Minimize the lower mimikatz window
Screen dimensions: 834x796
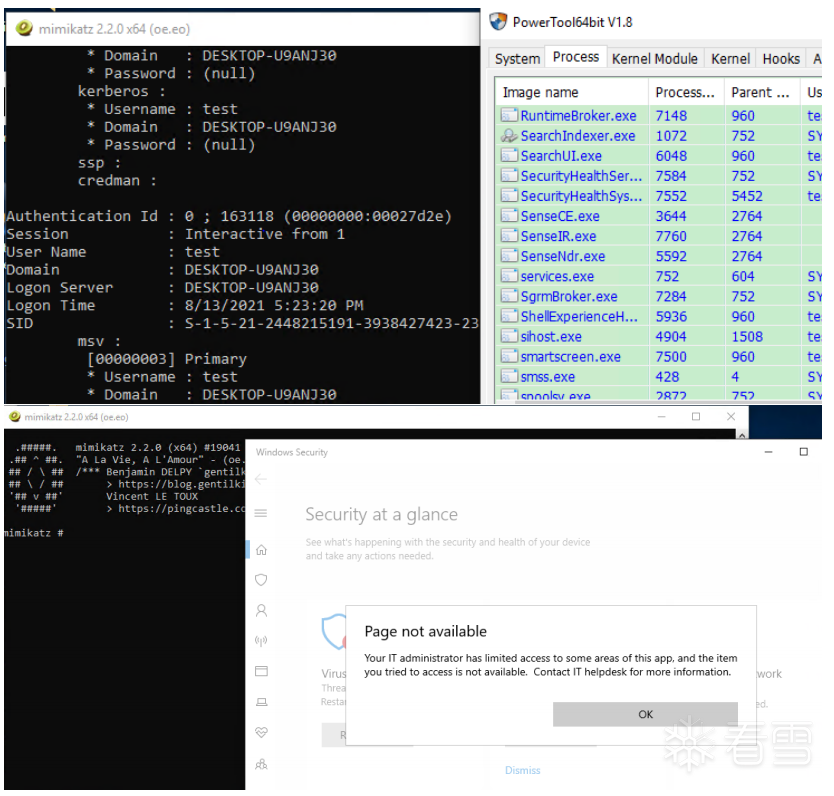tap(661, 416)
